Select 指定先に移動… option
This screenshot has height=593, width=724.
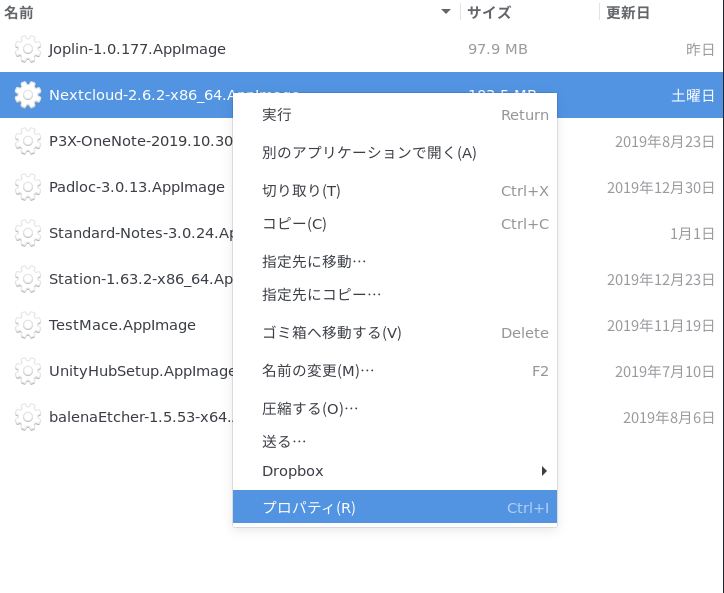[395, 262]
